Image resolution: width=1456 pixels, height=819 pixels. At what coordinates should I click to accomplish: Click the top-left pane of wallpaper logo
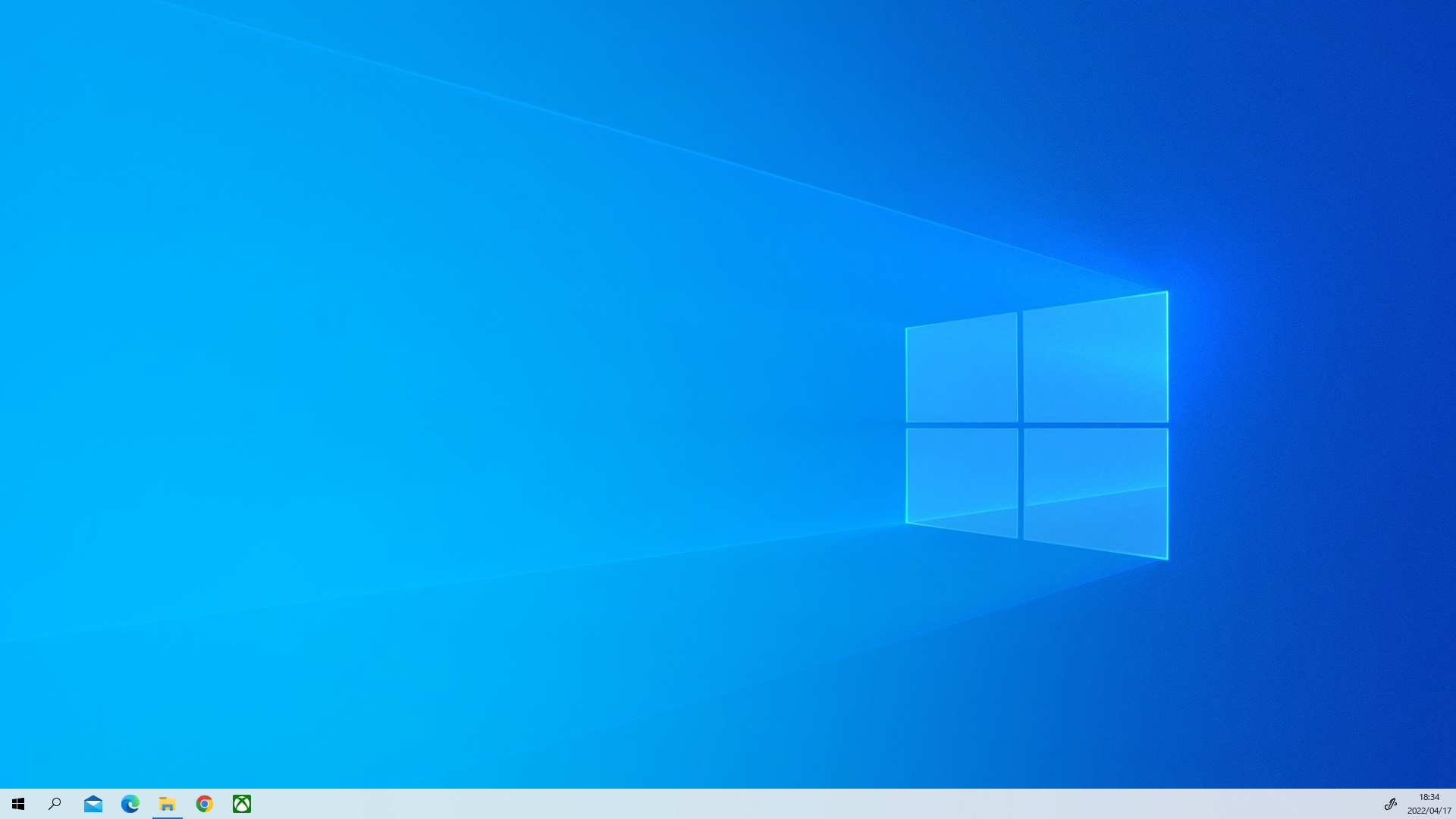[962, 370]
